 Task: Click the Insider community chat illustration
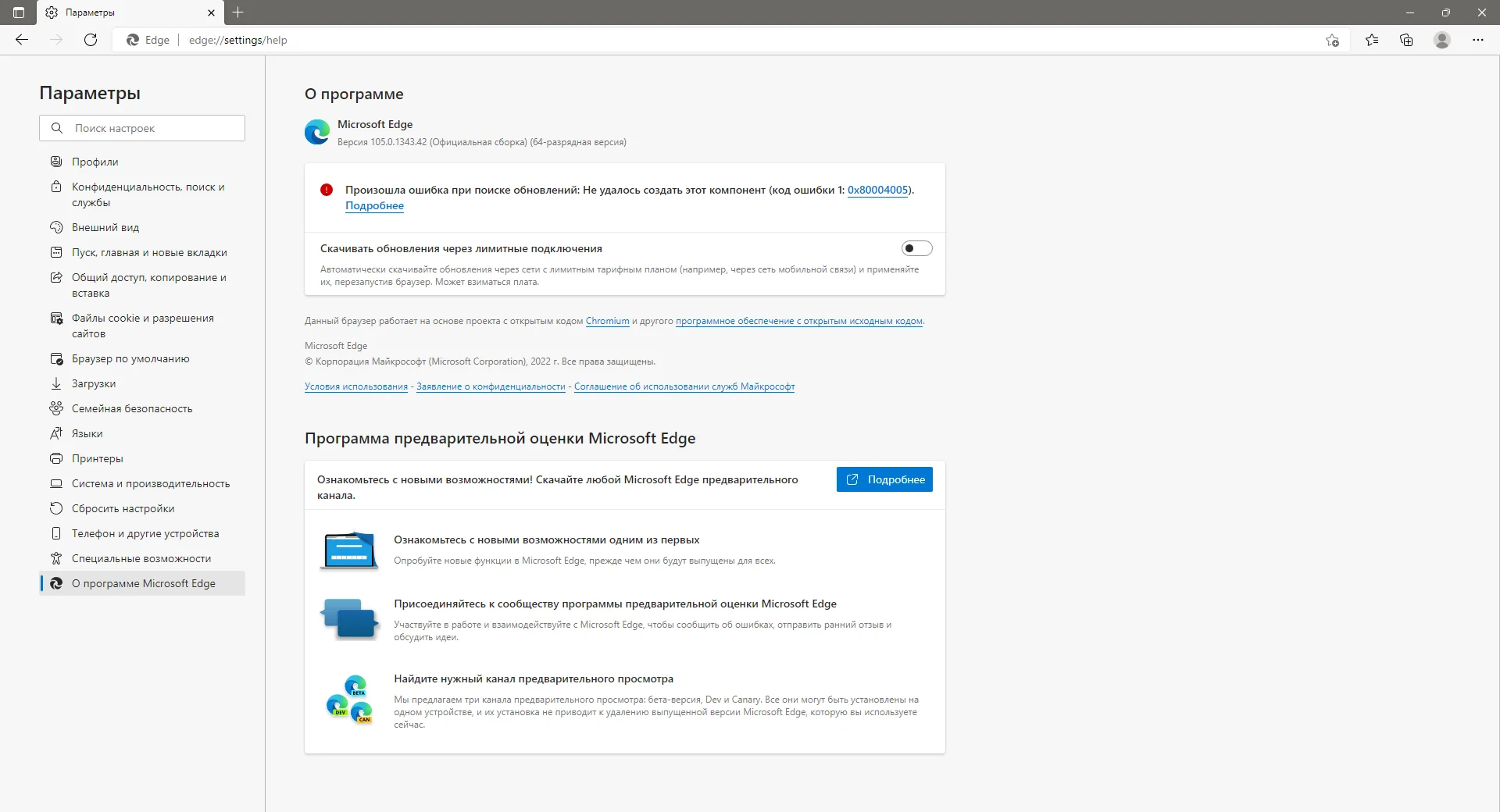tap(349, 619)
